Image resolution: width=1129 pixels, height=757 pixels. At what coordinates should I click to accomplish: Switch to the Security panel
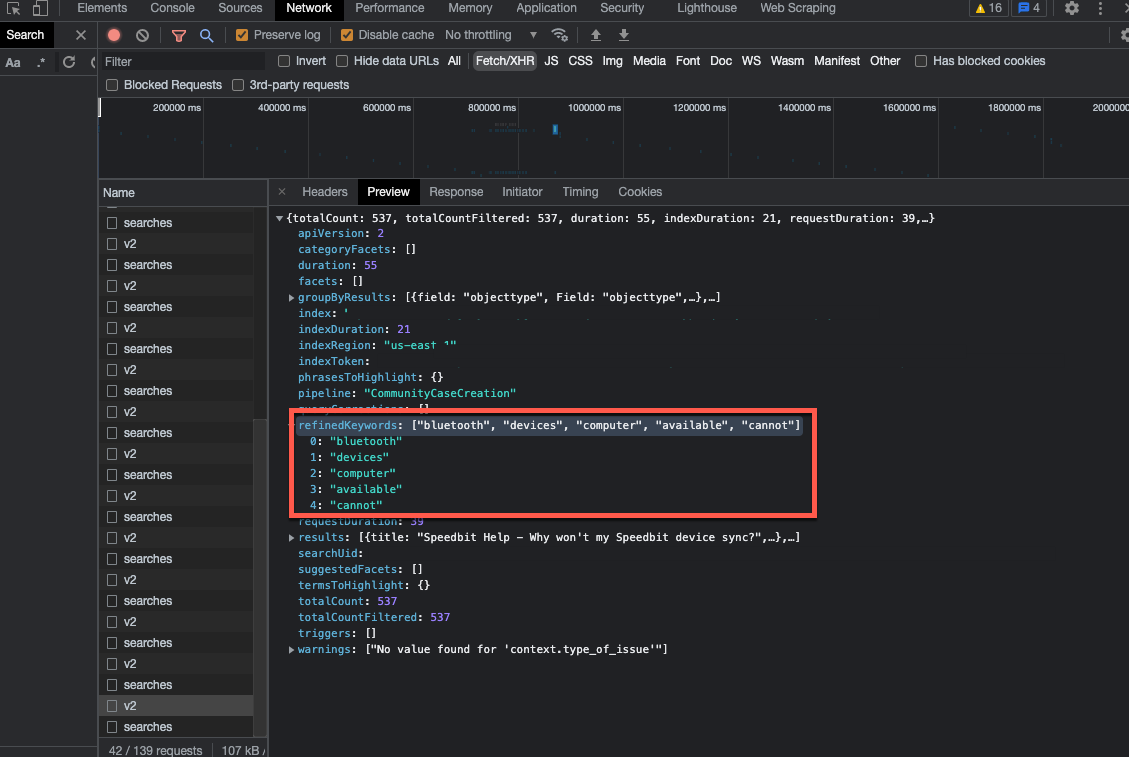[622, 8]
